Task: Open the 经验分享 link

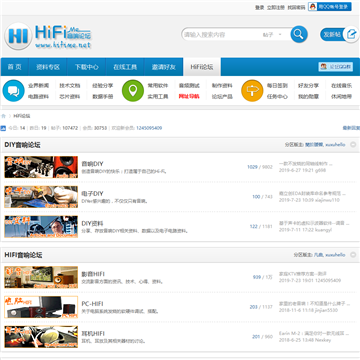Action: point(103,85)
